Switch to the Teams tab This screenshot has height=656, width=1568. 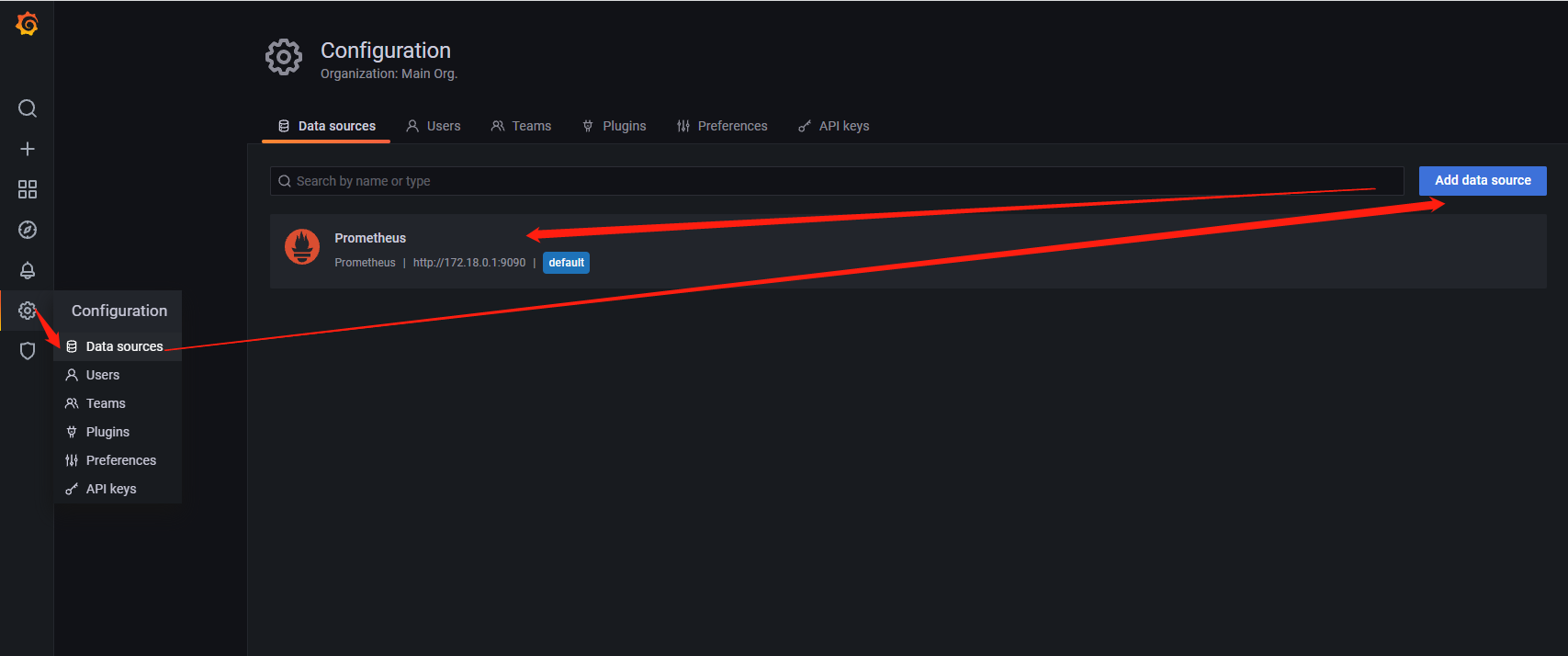point(521,126)
